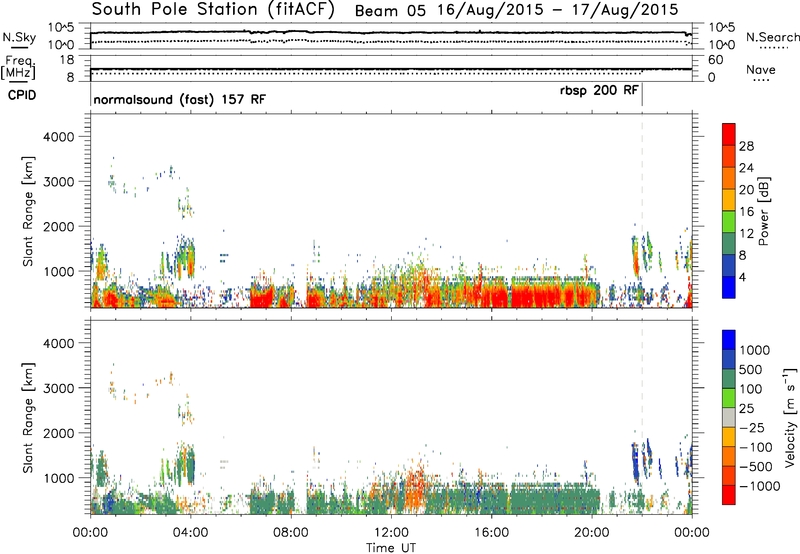Click the 'CPID' row label
800x554 pixels.
pos(22,95)
